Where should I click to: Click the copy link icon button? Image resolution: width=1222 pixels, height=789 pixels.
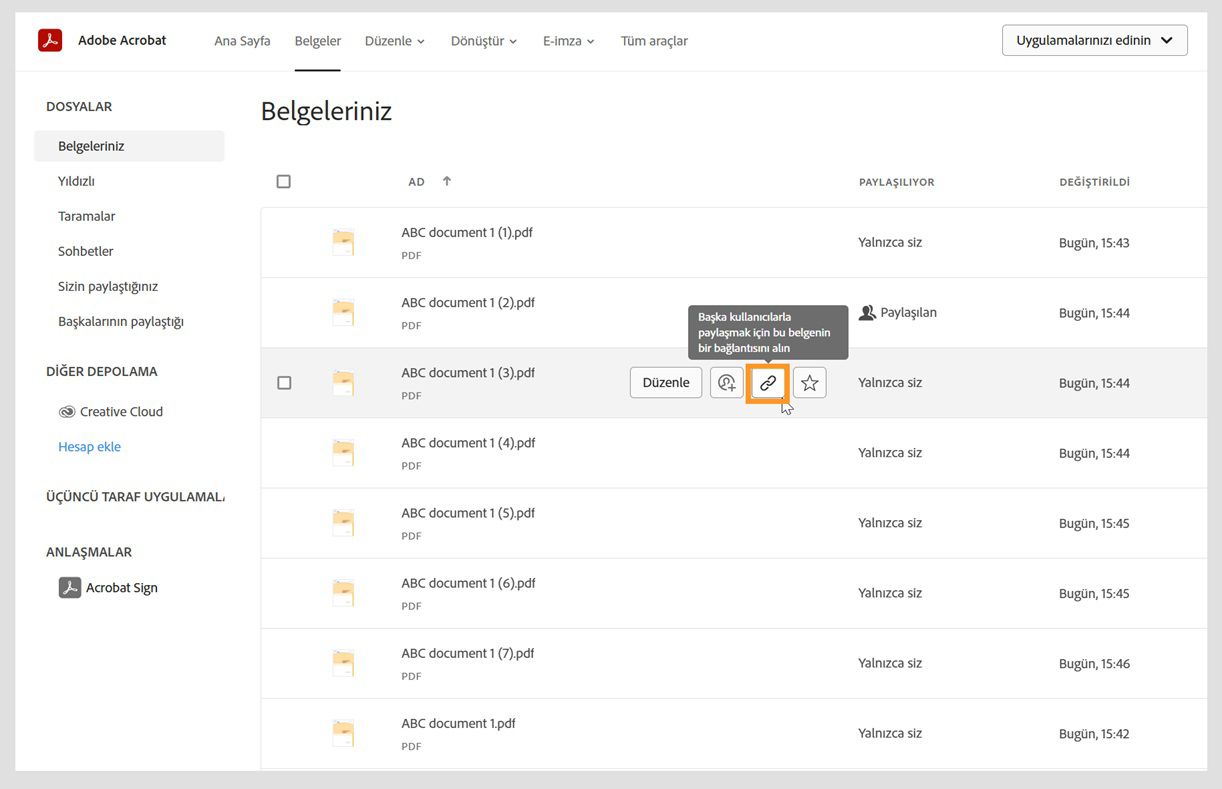click(x=768, y=383)
